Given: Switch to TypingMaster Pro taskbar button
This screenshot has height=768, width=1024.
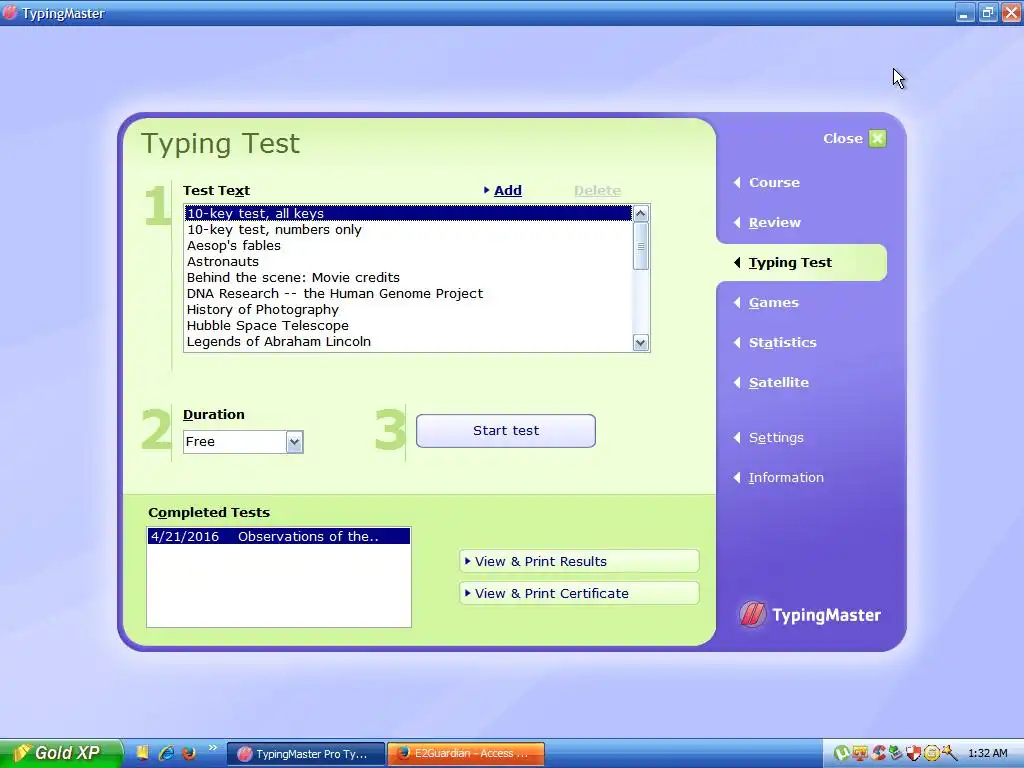Looking at the screenshot, I should (306, 754).
